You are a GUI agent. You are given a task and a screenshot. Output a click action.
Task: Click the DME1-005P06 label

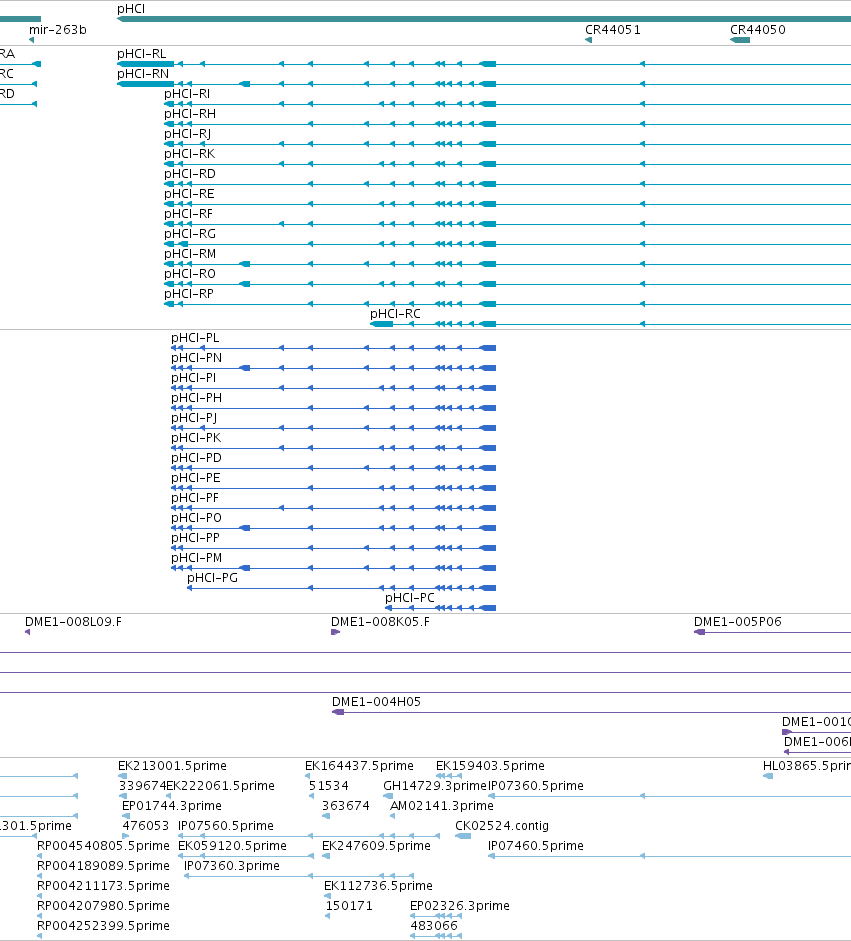tap(738, 622)
